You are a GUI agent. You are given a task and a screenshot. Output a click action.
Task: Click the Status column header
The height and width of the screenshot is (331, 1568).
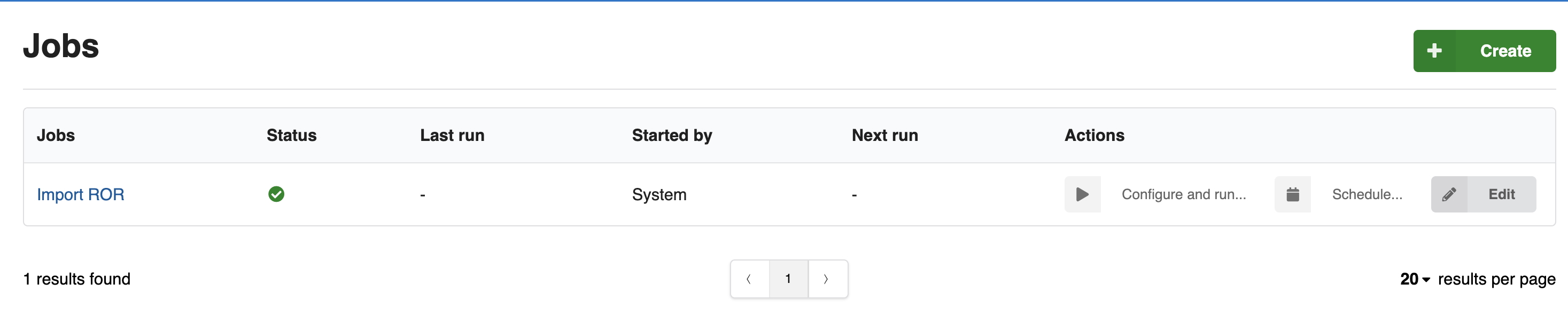tap(291, 135)
